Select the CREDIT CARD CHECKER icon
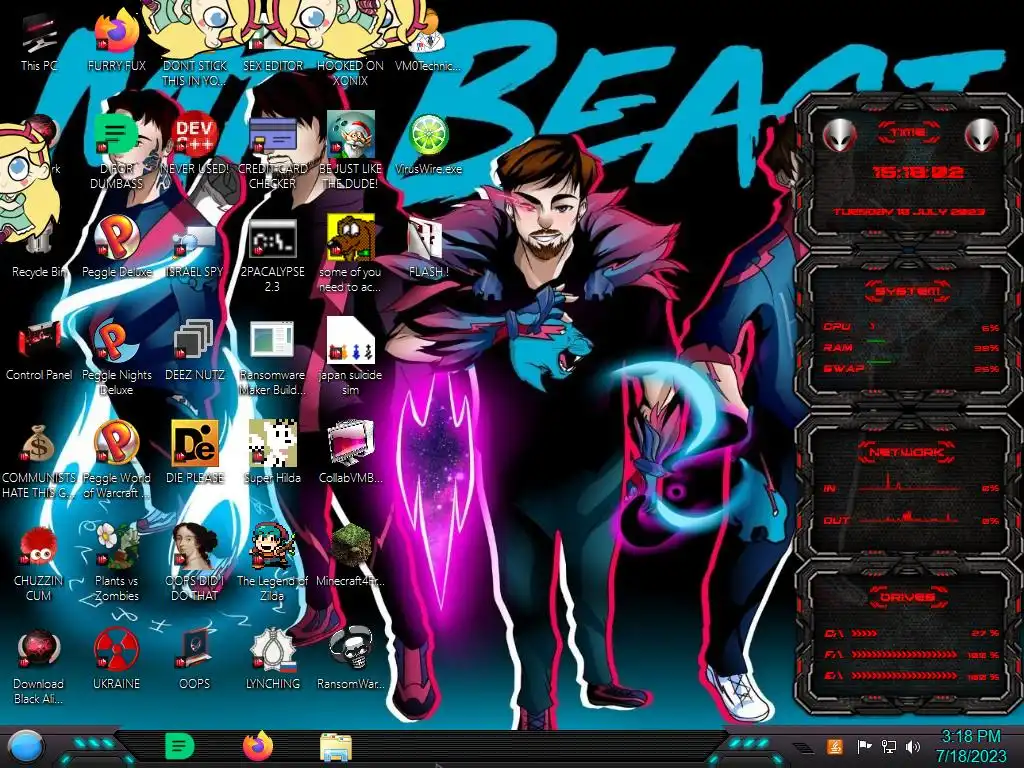 pyautogui.click(x=272, y=152)
